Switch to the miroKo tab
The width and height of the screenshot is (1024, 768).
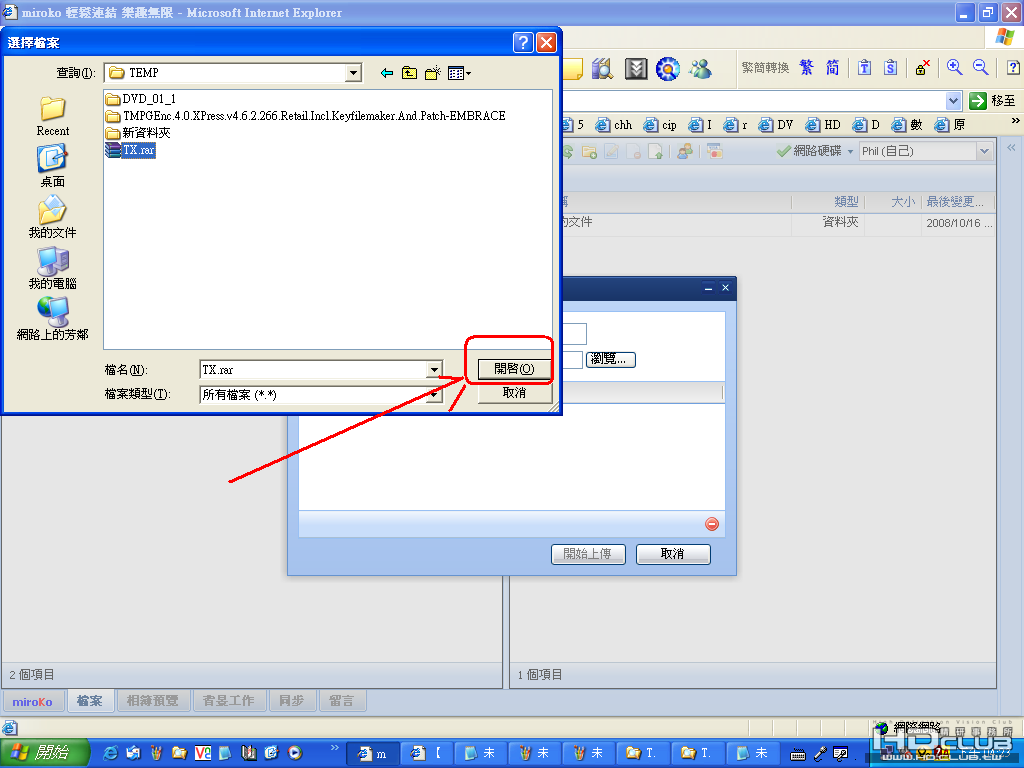pyautogui.click(x=33, y=701)
